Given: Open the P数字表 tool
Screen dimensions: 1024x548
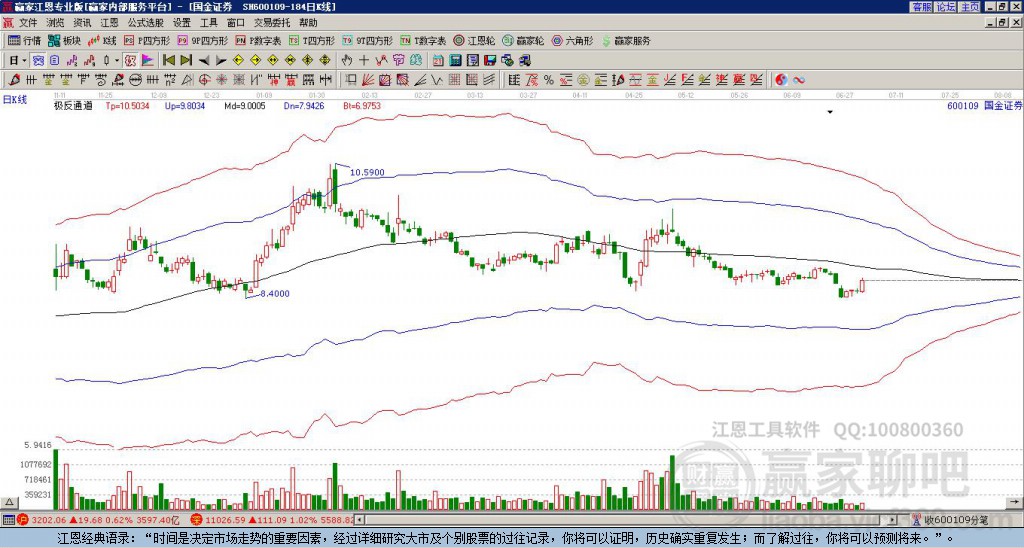Looking at the screenshot, I should [x=259, y=40].
